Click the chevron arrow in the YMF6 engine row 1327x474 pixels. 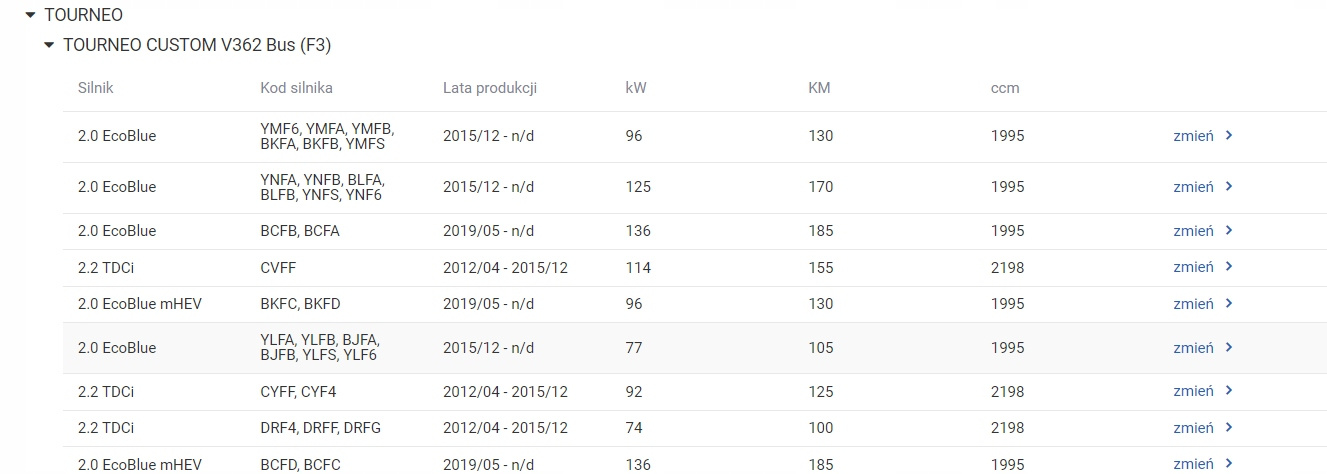pos(1229,136)
